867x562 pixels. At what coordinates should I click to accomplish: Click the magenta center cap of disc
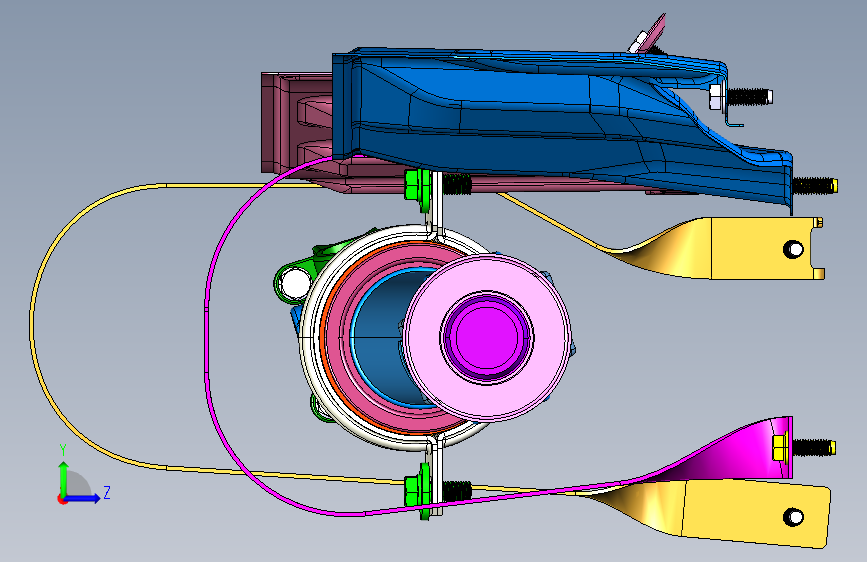pyautogui.click(x=487, y=337)
